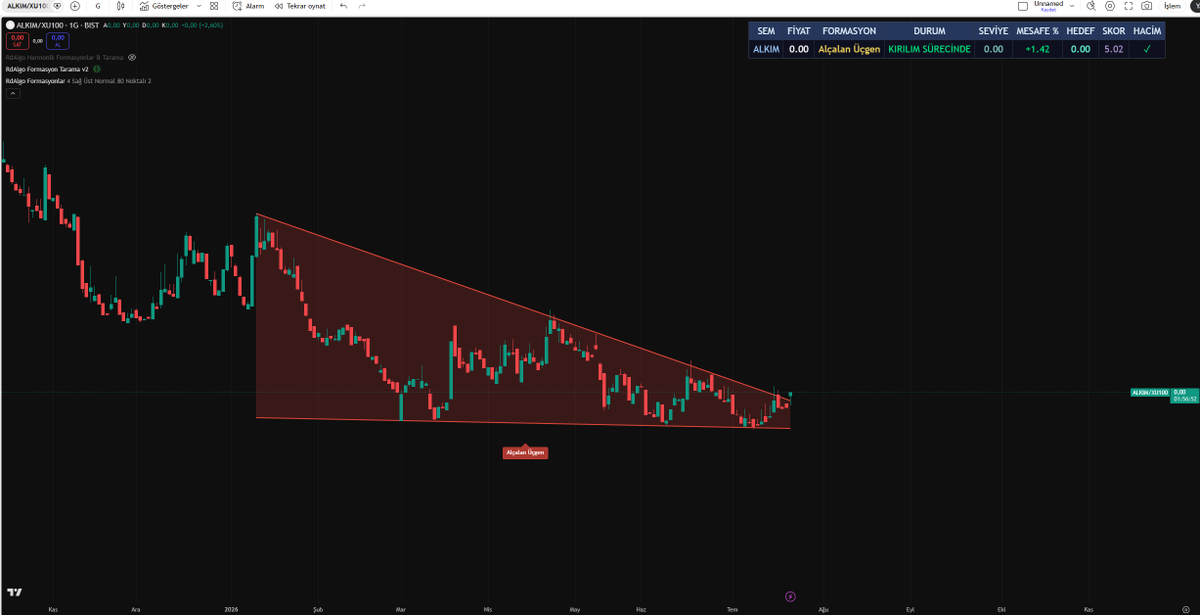Click the 5.02 SKOR value

pos(1114,48)
